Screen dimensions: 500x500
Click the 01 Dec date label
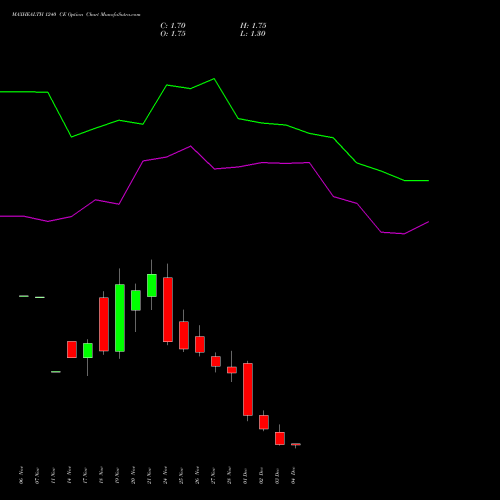pos(245,475)
